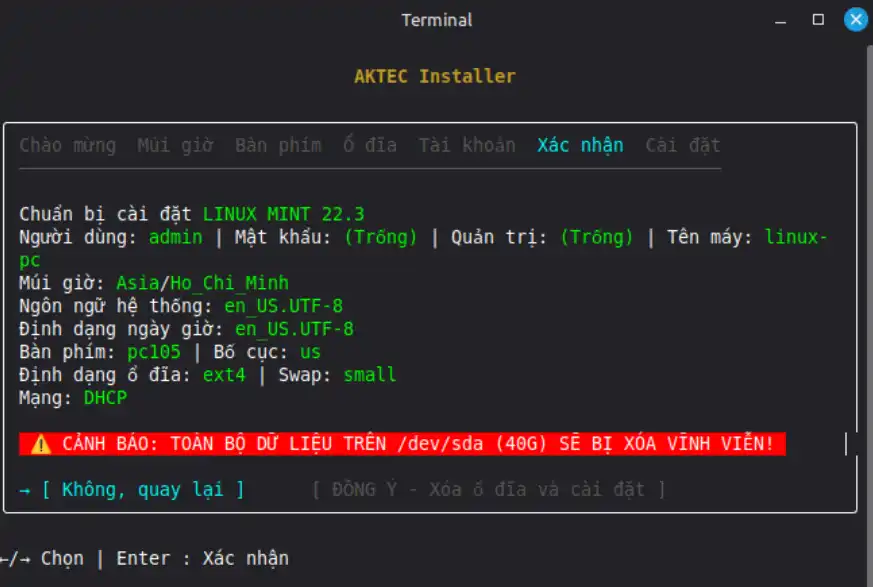Image resolution: width=873 pixels, height=587 pixels.
Task: Open the Bàn phím tab
Action: point(278,145)
